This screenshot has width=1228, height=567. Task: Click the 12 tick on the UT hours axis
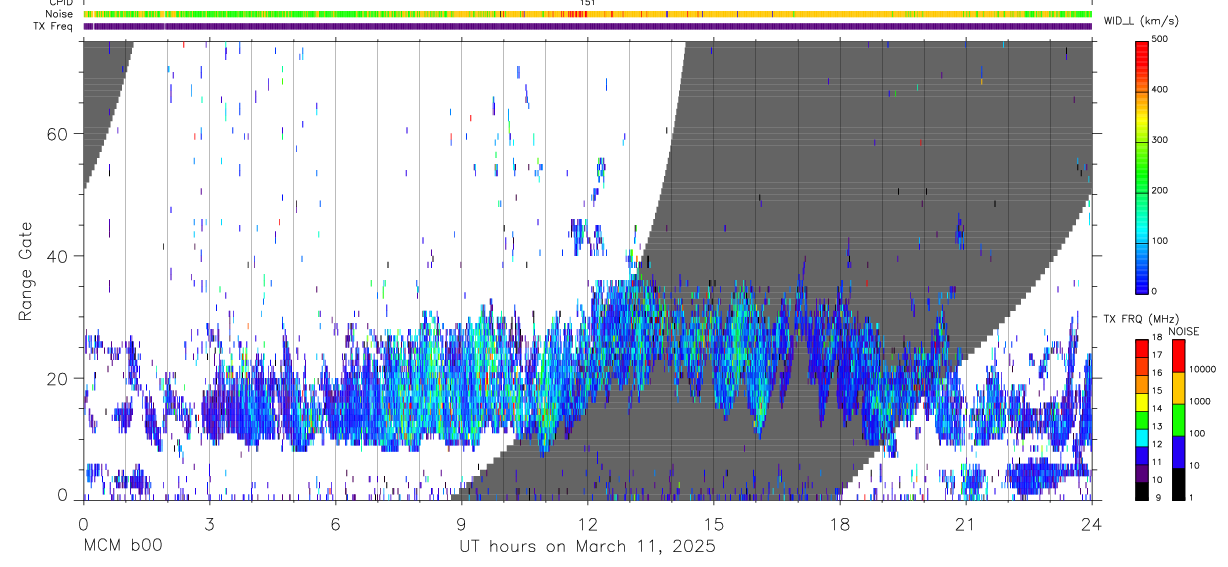(x=587, y=523)
